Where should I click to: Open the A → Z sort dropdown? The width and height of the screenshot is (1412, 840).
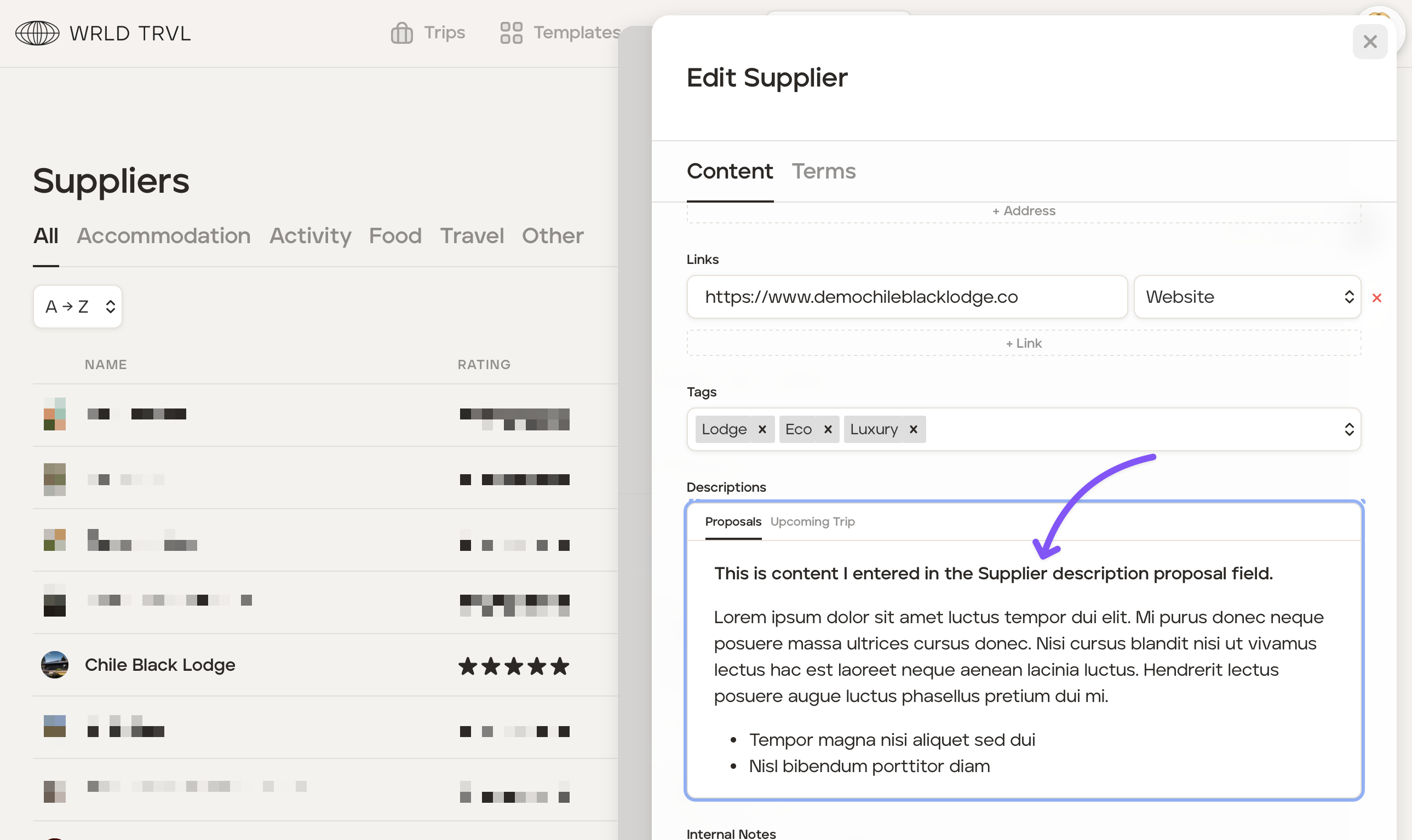pos(78,306)
